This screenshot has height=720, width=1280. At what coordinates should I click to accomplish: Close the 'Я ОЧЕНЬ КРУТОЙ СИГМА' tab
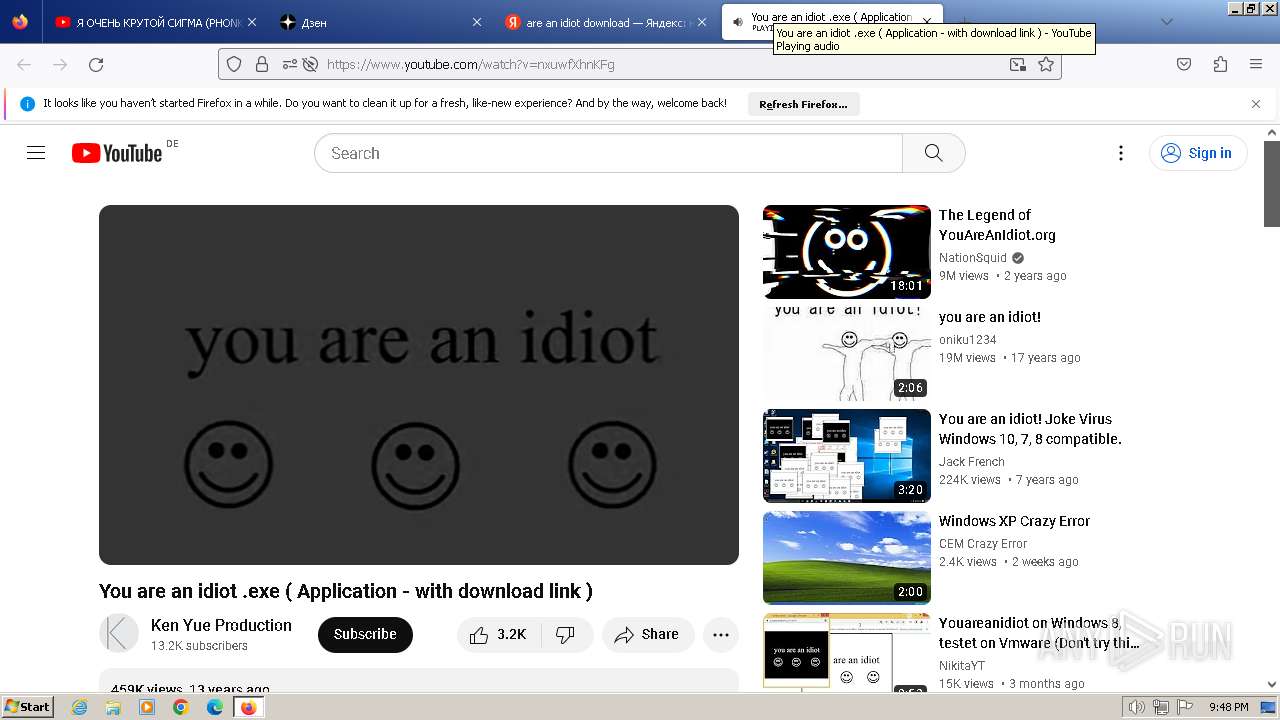pyautogui.click(x=251, y=22)
